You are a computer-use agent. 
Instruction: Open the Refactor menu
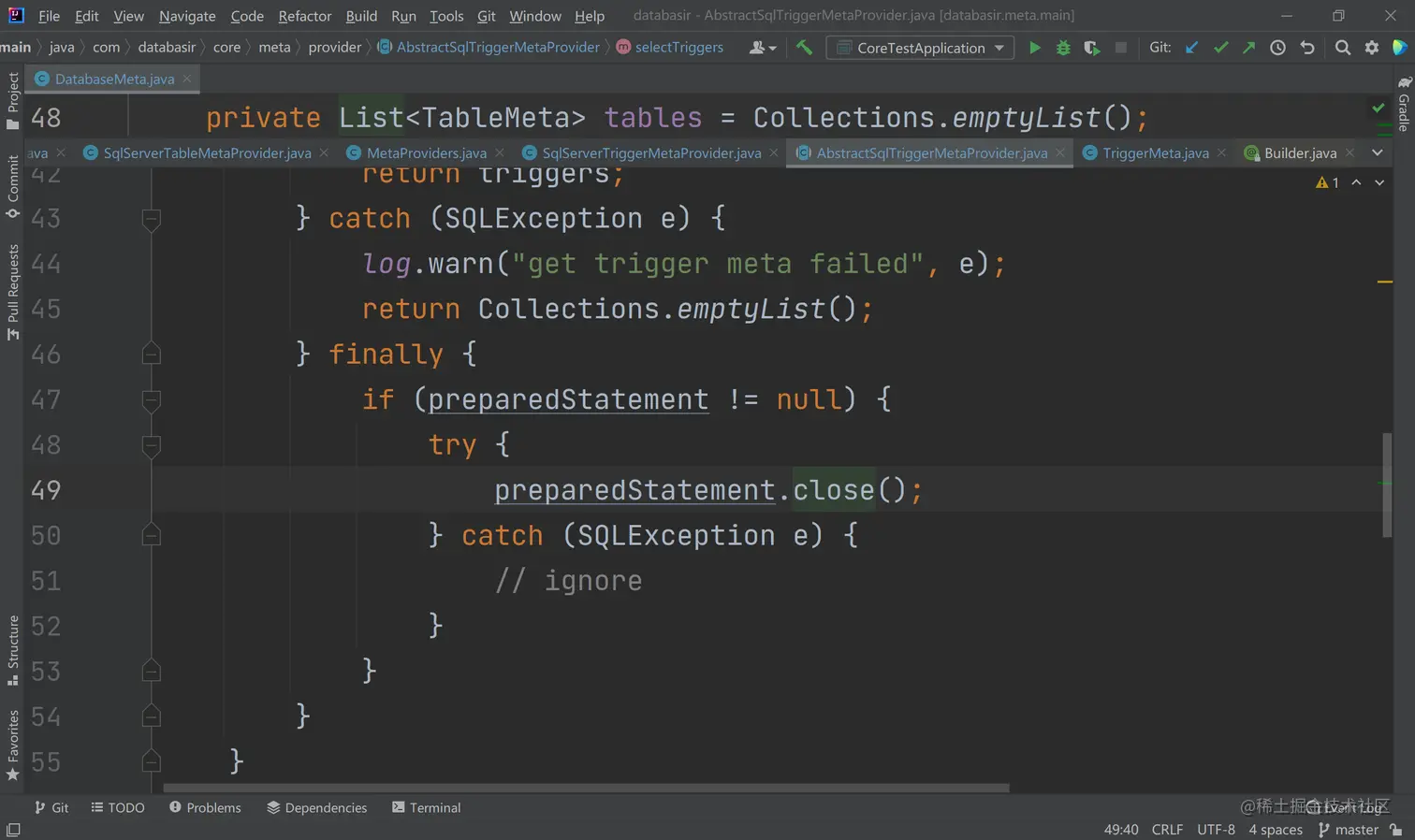(x=305, y=16)
